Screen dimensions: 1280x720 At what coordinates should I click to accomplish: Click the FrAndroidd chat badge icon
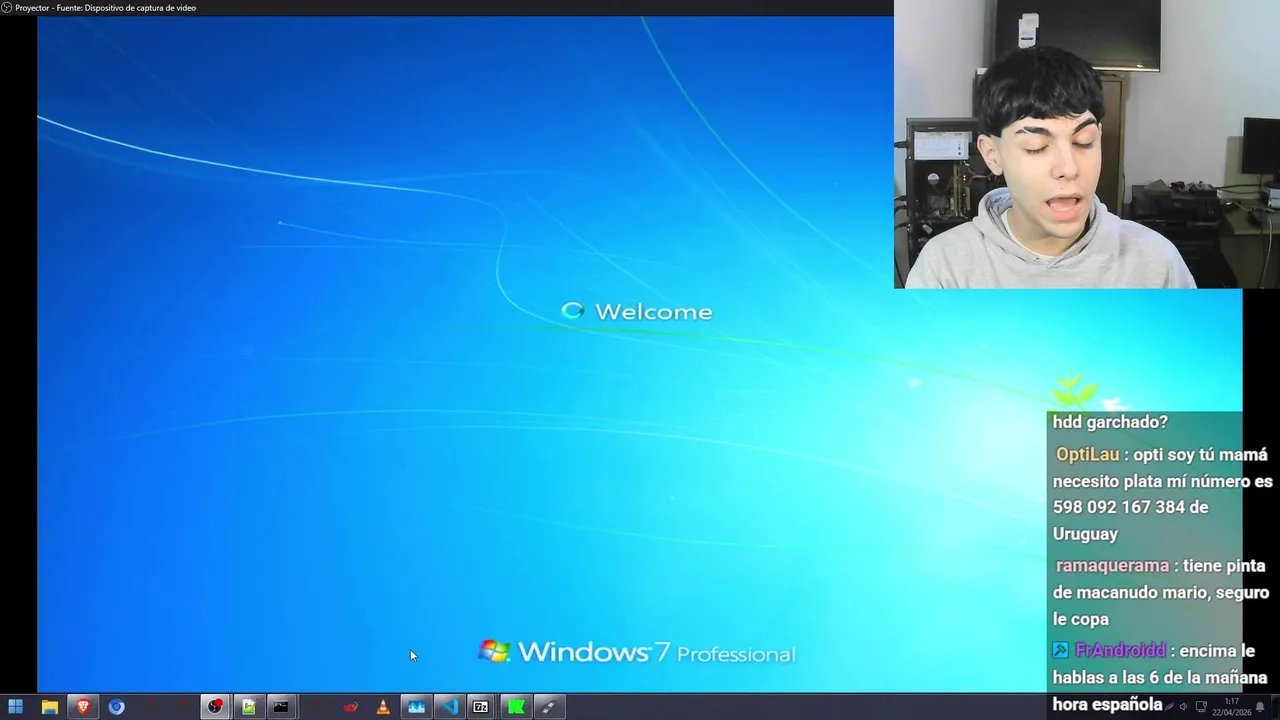1061,650
